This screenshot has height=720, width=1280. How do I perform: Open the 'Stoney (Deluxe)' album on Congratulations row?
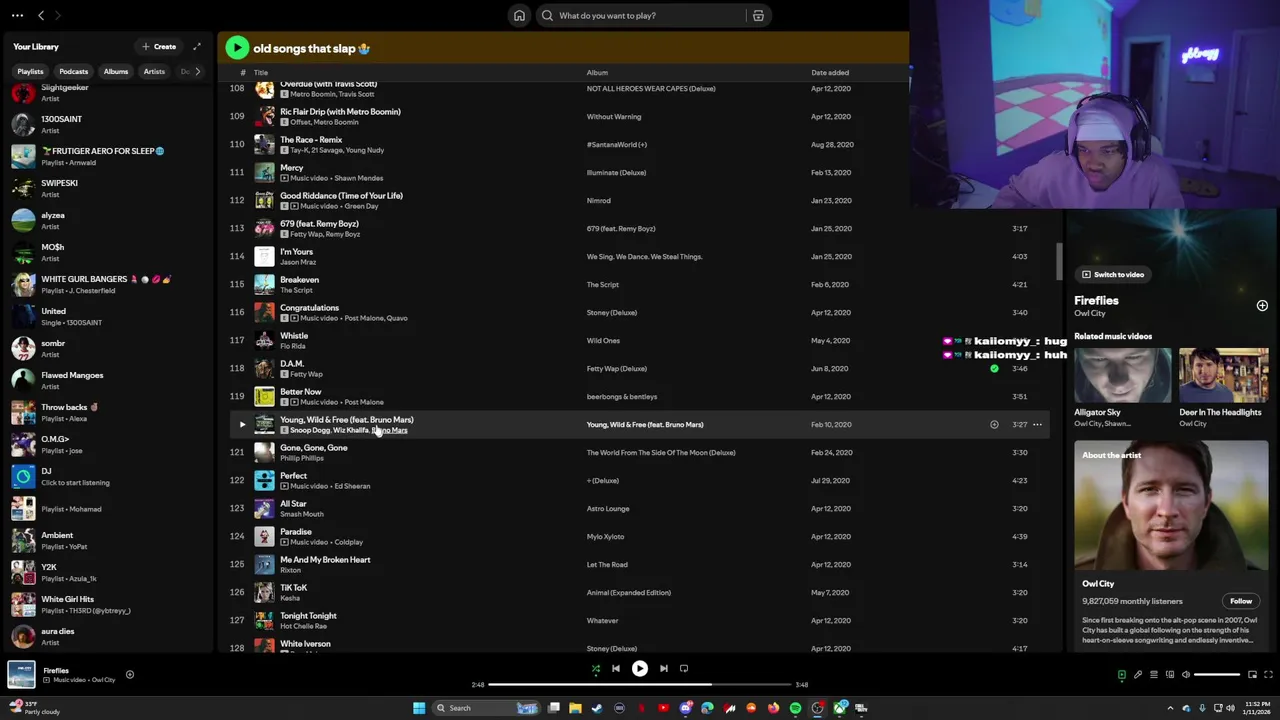click(612, 312)
